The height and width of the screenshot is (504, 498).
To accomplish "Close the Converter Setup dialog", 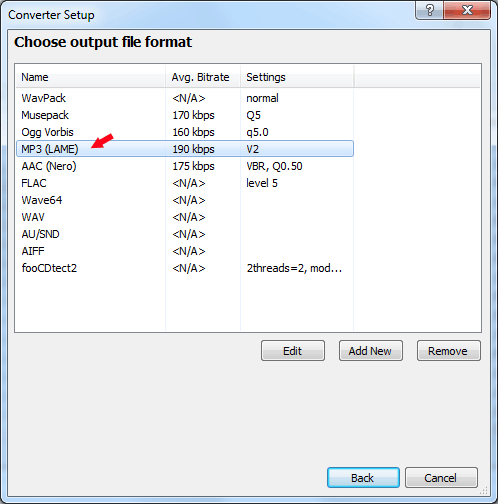I will click(x=467, y=10).
